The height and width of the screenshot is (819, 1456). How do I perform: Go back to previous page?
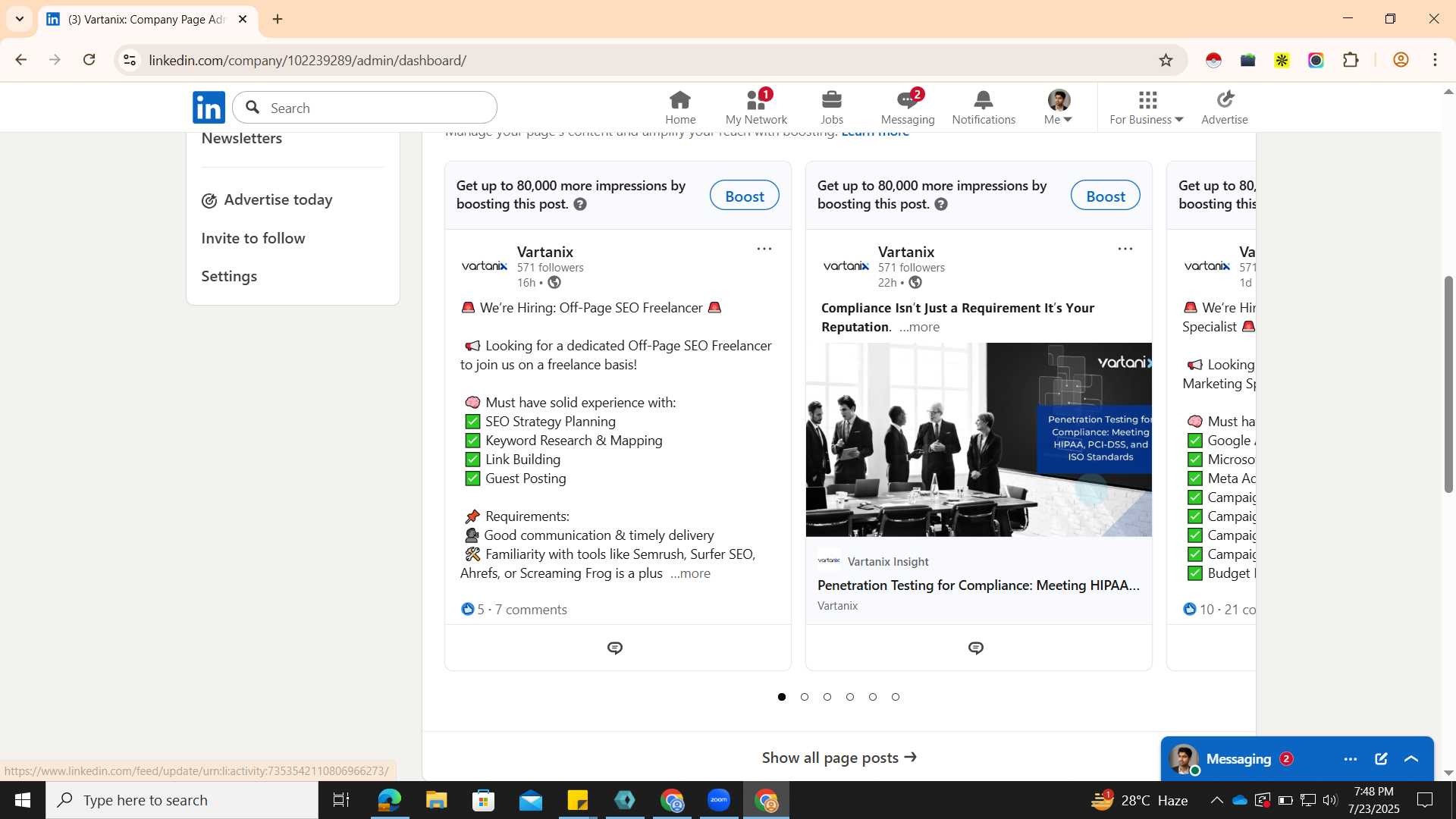pyautogui.click(x=21, y=60)
